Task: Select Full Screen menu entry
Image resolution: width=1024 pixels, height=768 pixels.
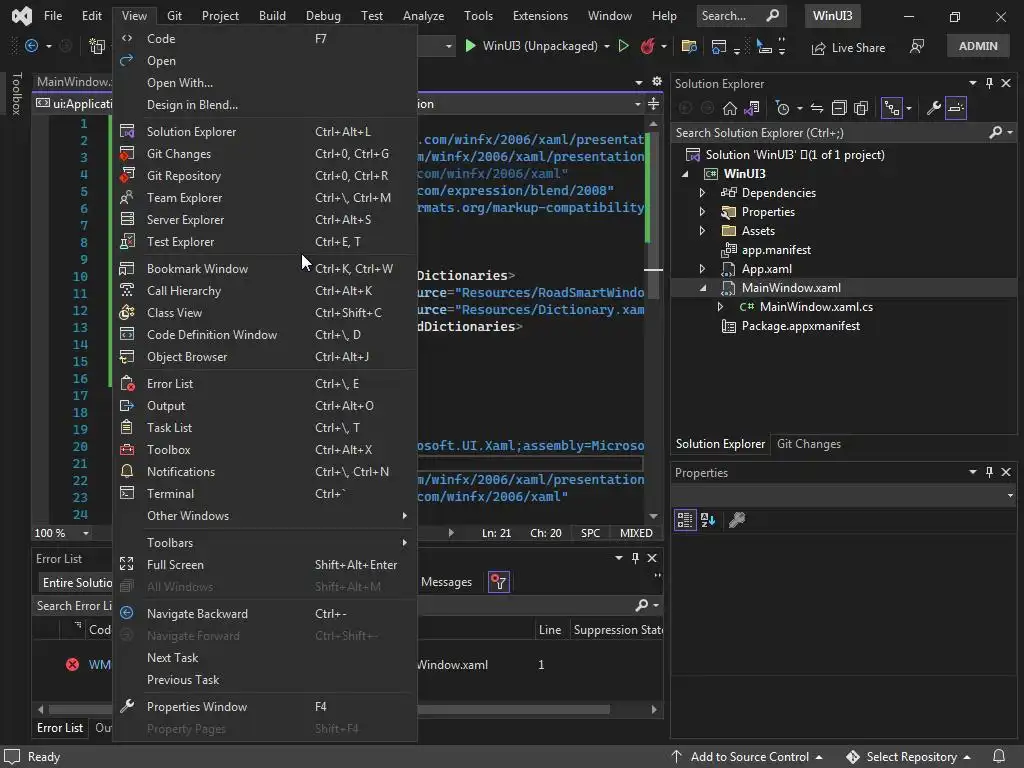Action: point(265,565)
